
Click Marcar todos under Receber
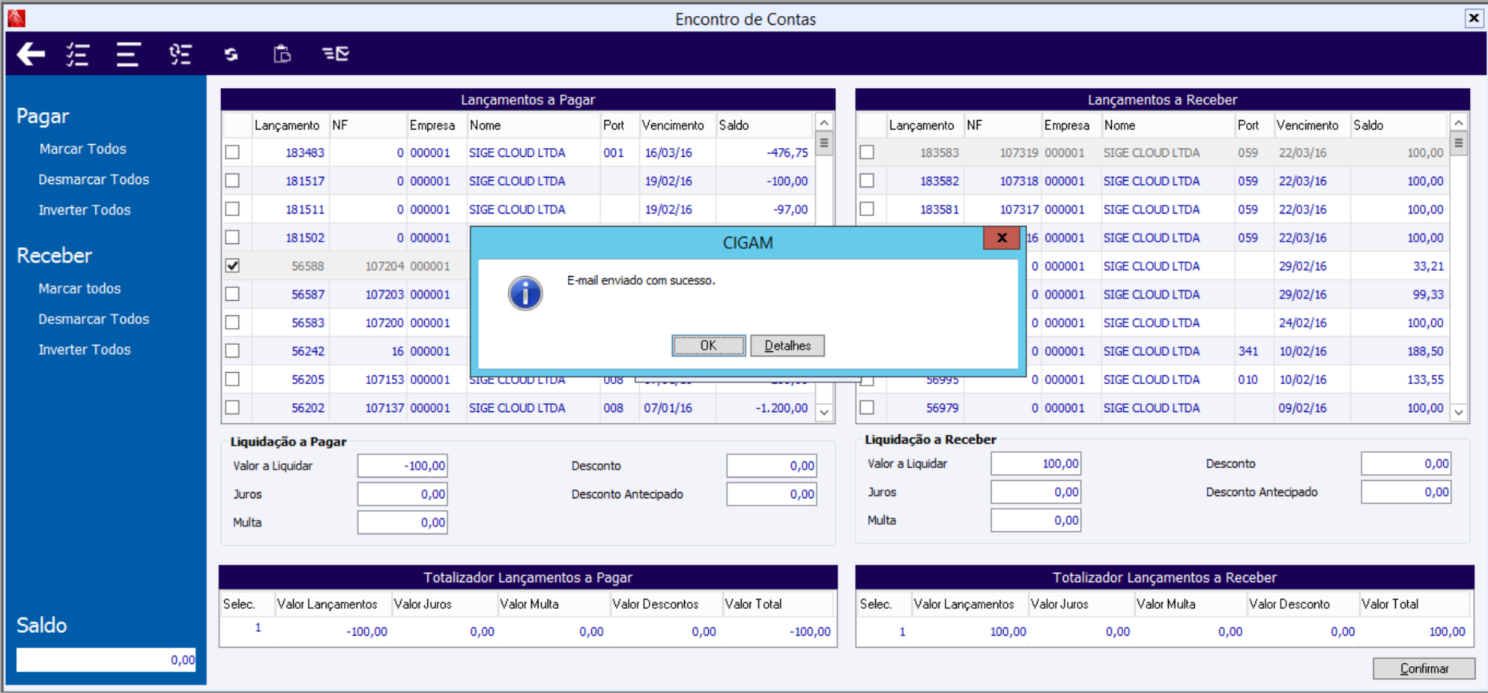80,288
